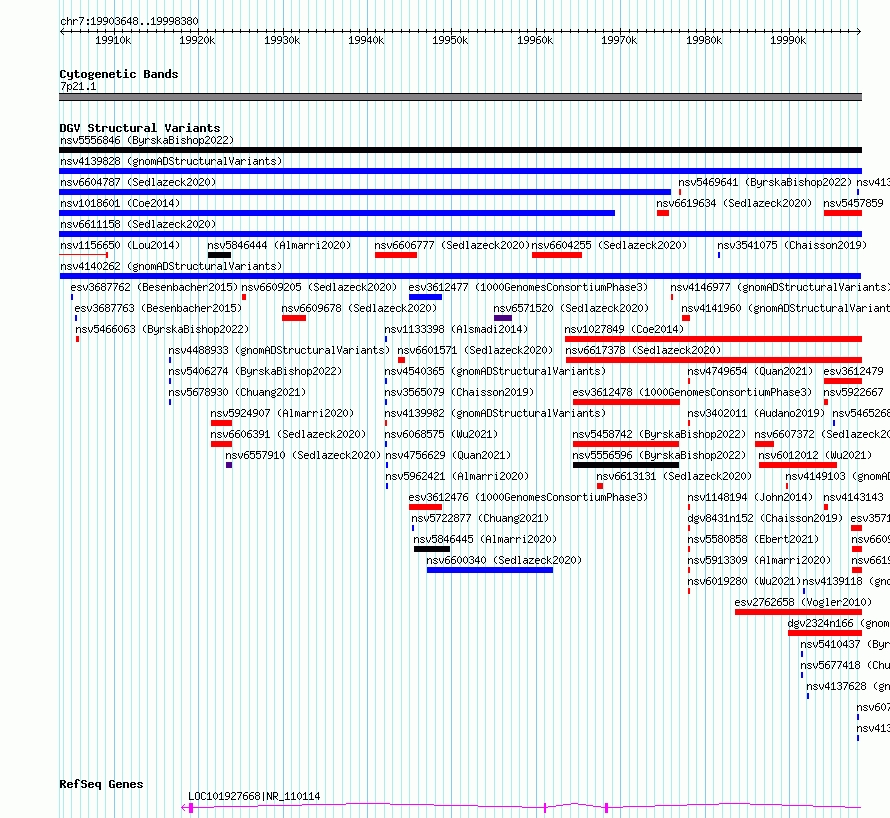The image size is (890, 818).
Task: Click nsv4488933 gnomAD variant label
Action: point(279,350)
